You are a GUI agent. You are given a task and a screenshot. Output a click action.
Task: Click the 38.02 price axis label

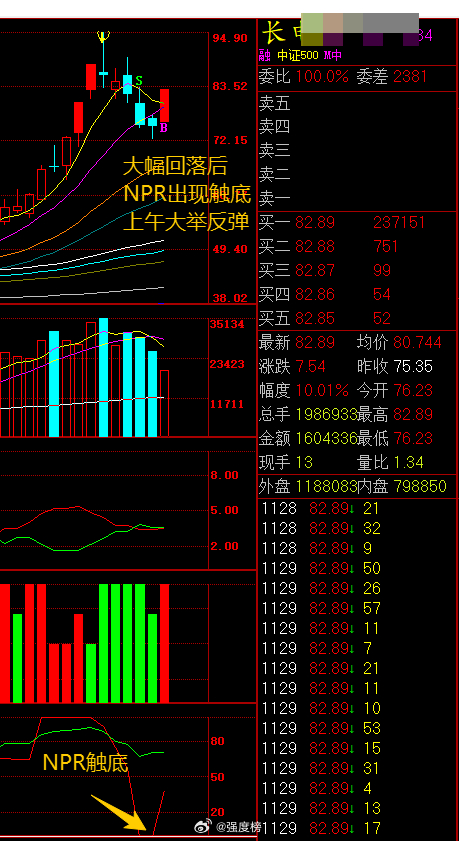[x=230, y=298]
